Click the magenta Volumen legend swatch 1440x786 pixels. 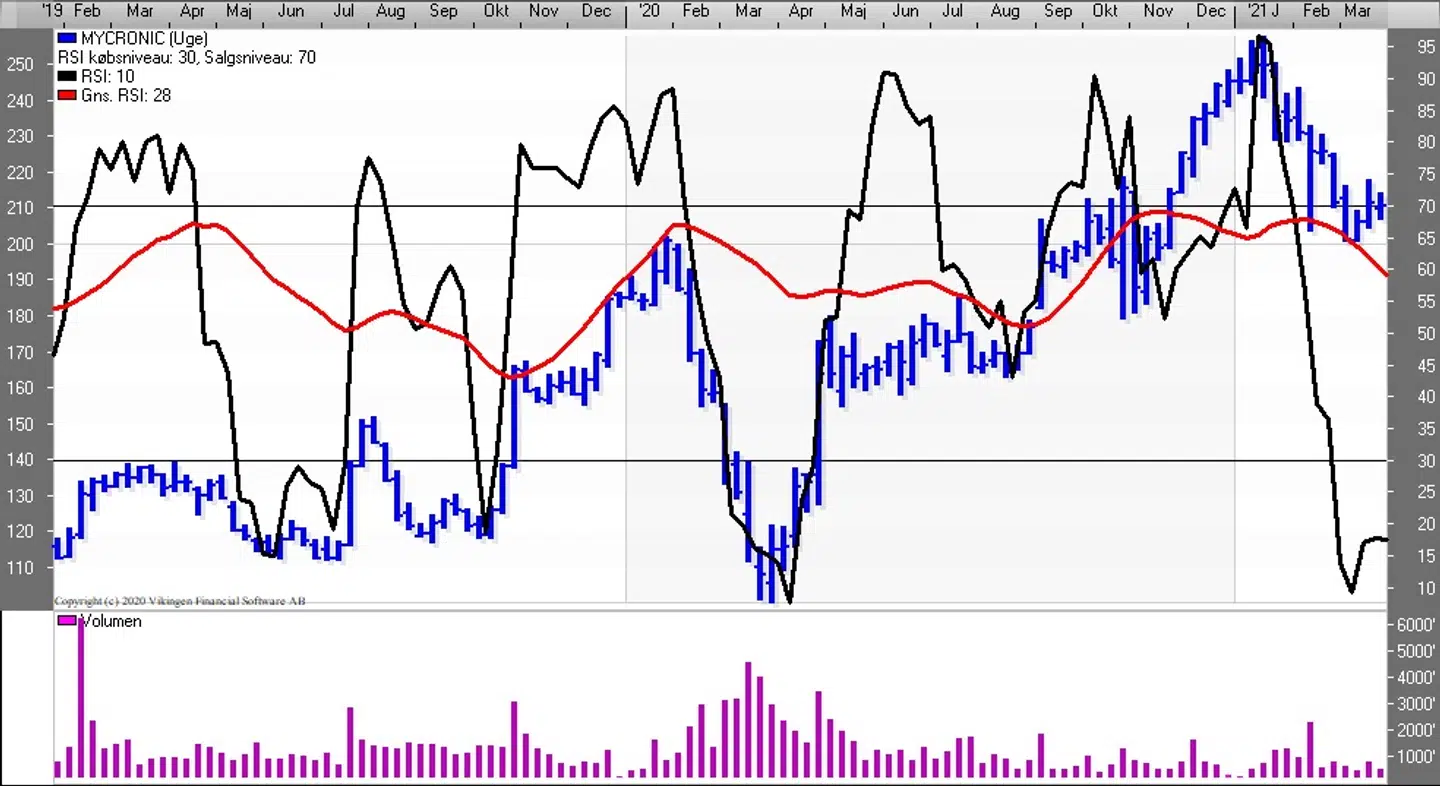coord(67,621)
